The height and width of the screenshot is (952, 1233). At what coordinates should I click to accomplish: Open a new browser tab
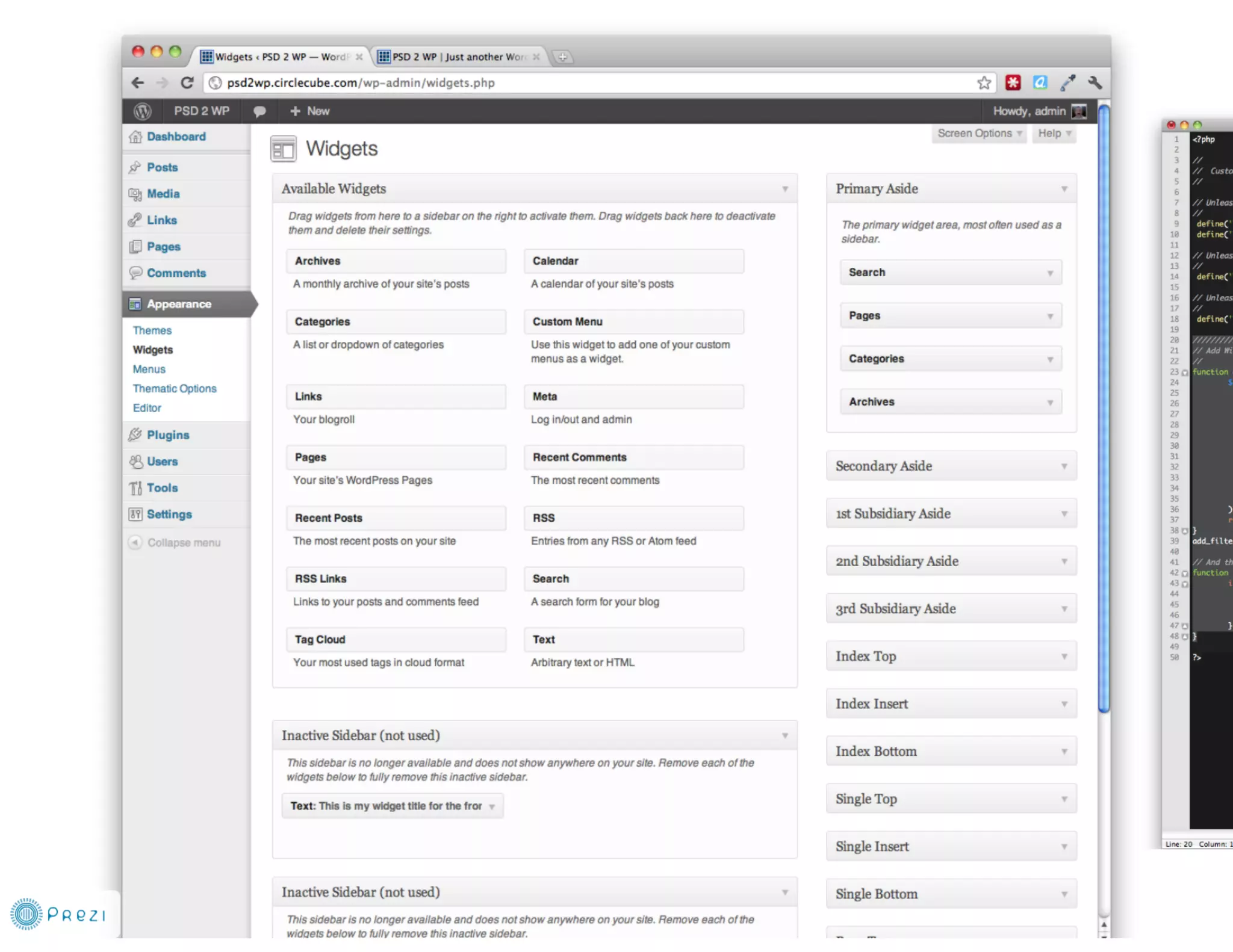click(562, 57)
